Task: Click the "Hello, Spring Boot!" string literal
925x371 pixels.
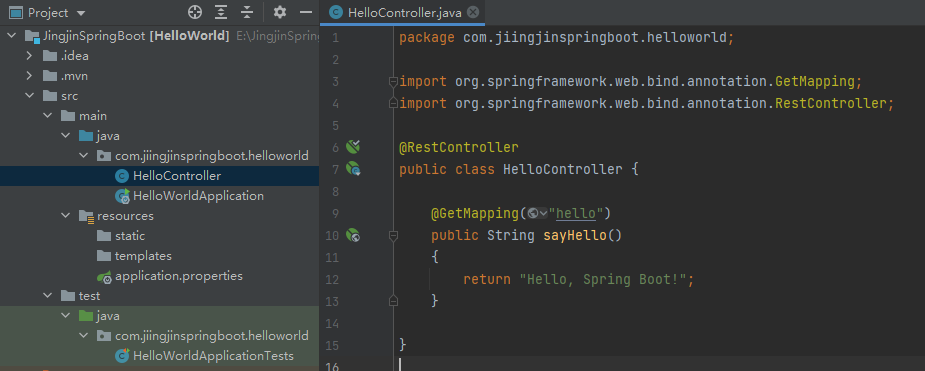Action: [x=603, y=279]
